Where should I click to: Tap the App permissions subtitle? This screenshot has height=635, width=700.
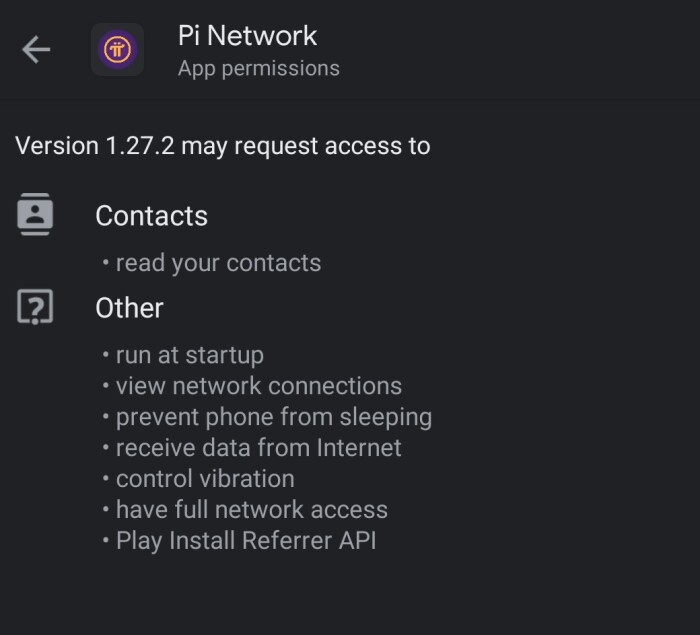coord(258,69)
